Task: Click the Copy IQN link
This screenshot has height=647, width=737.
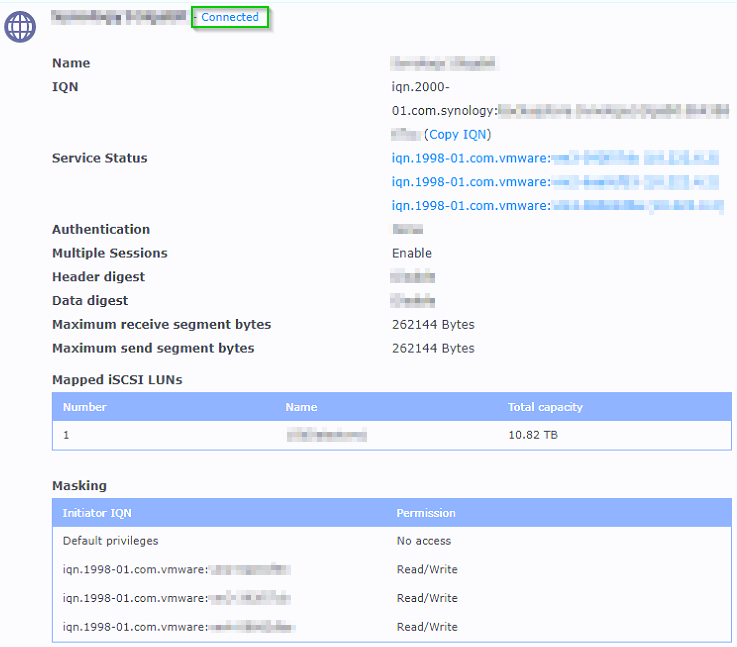Action: coord(460,134)
